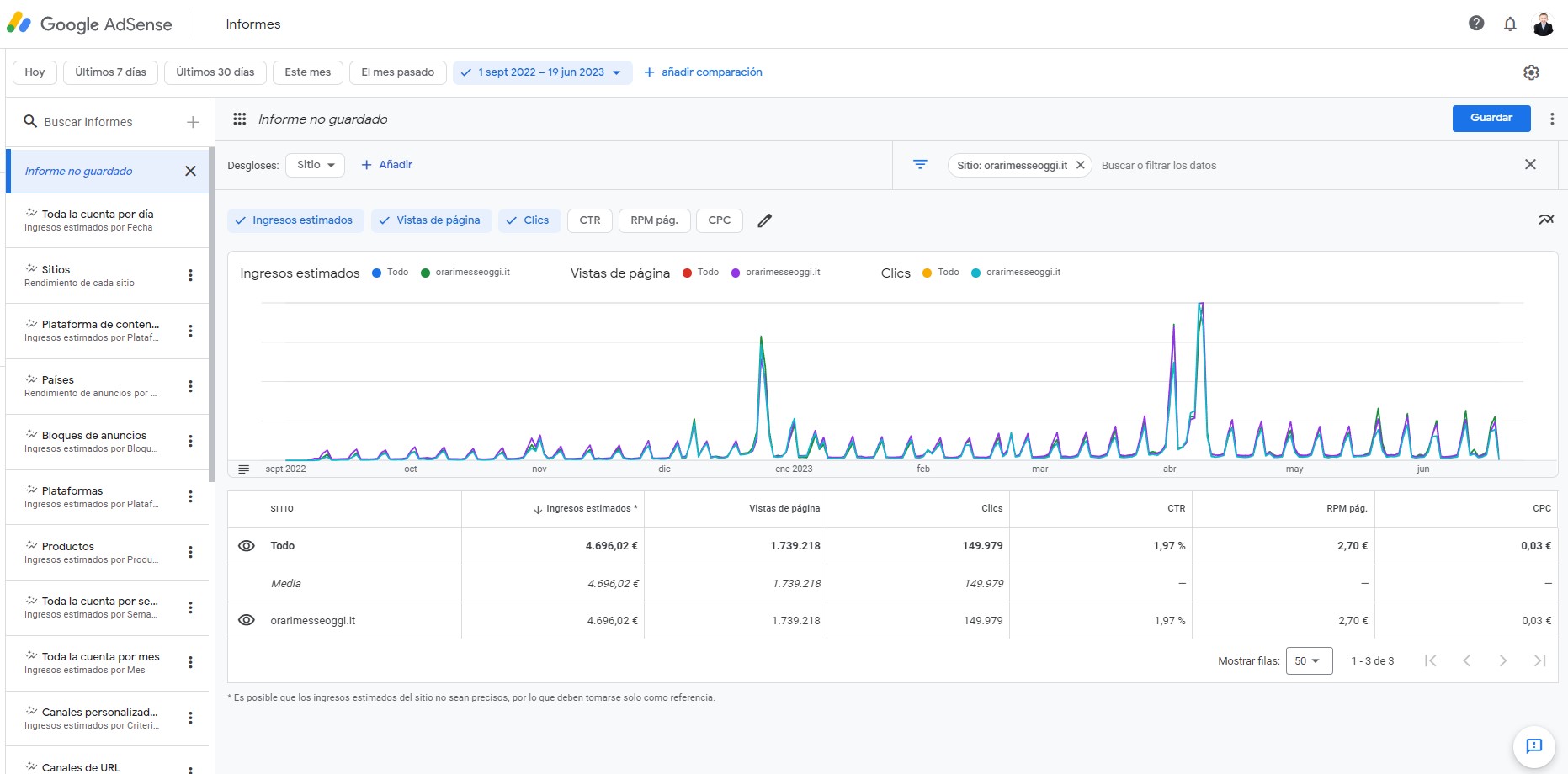This screenshot has height=774, width=1568.
Task: Select Últimos 7 días date tab
Action: coord(110,72)
